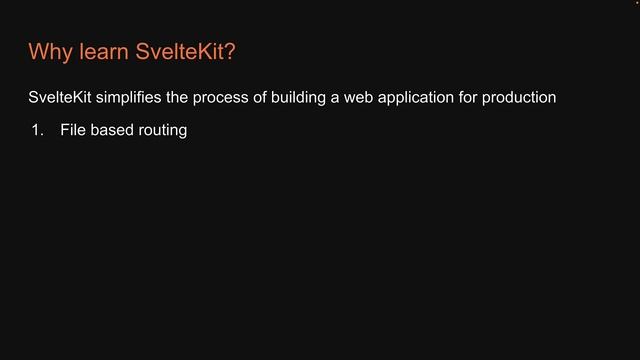Click the word 'learn' in the heading
Screen dimensions: 640x360
(104, 51)
